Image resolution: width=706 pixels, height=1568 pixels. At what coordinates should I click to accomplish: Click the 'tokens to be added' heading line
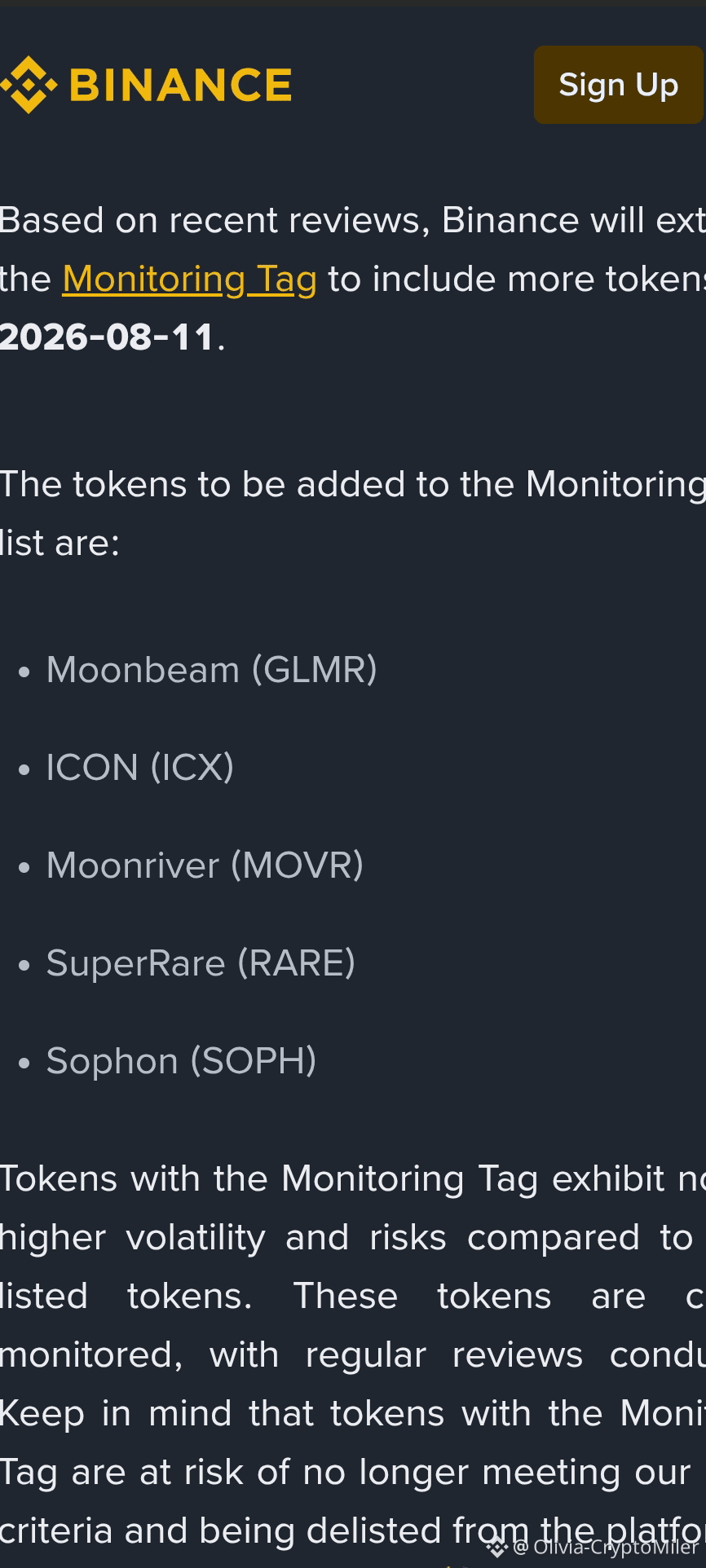tap(352, 484)
